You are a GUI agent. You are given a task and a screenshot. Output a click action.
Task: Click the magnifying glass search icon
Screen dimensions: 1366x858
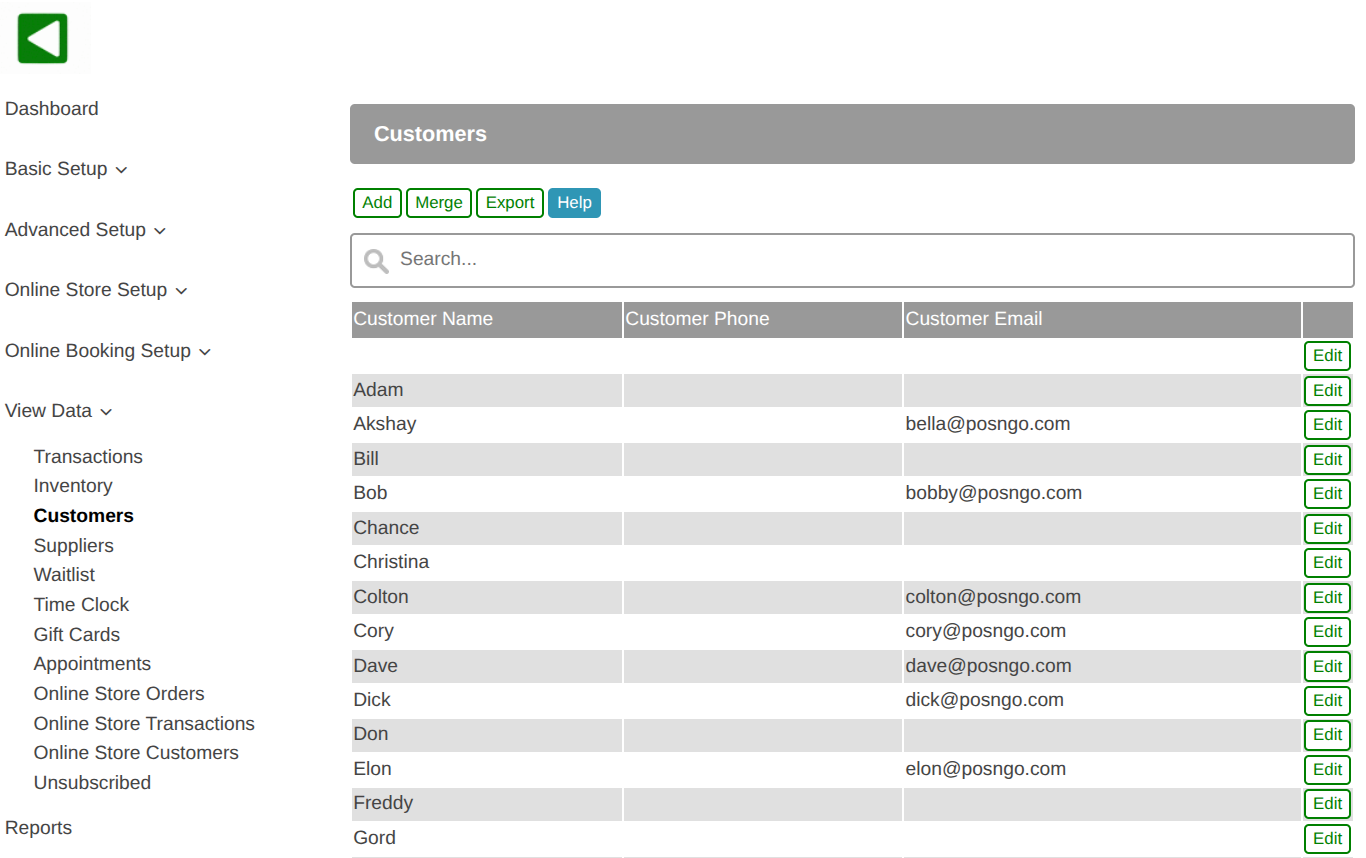pos(376,261)
